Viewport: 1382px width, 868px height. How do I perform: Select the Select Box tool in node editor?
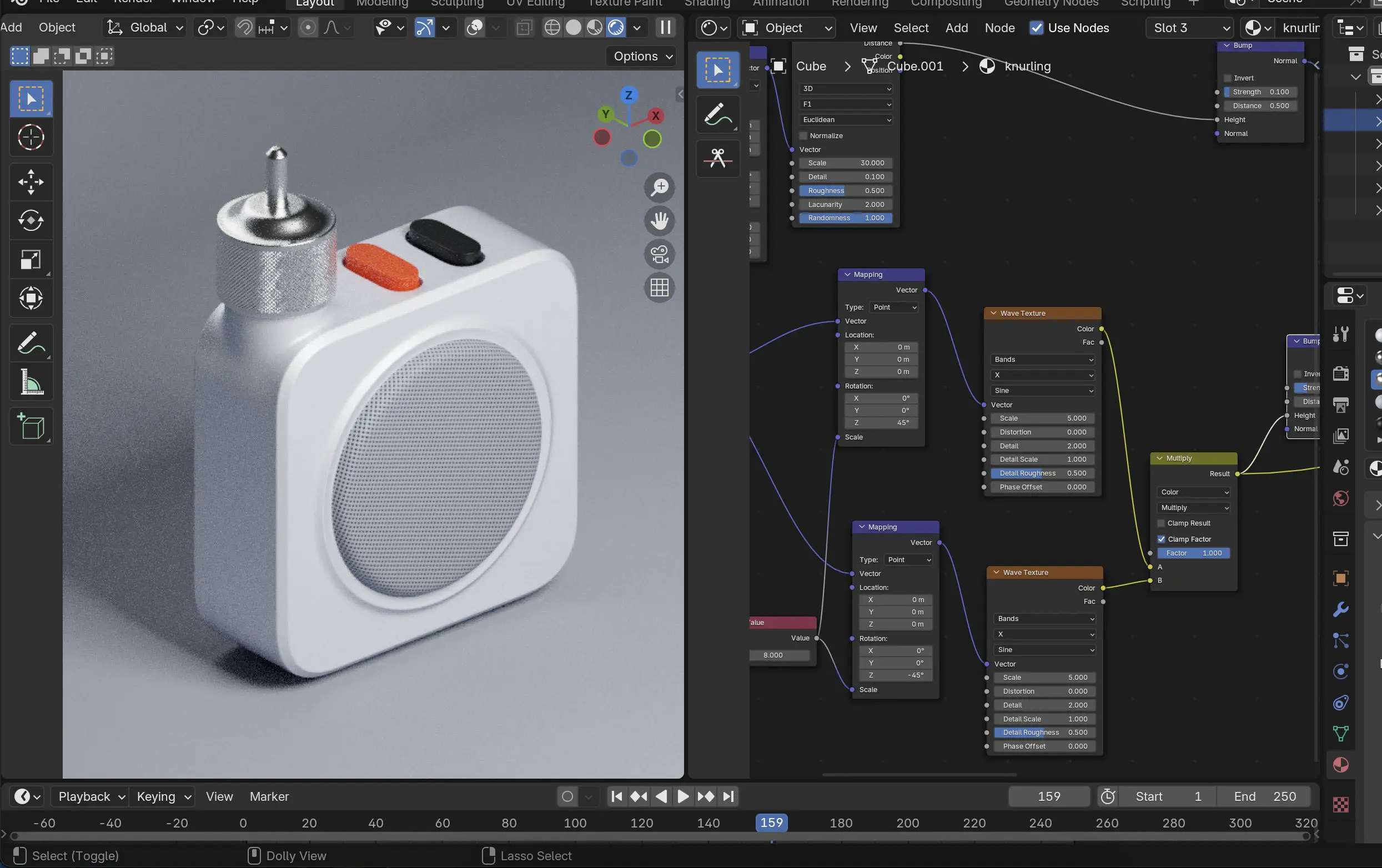(x=718, y=70)
